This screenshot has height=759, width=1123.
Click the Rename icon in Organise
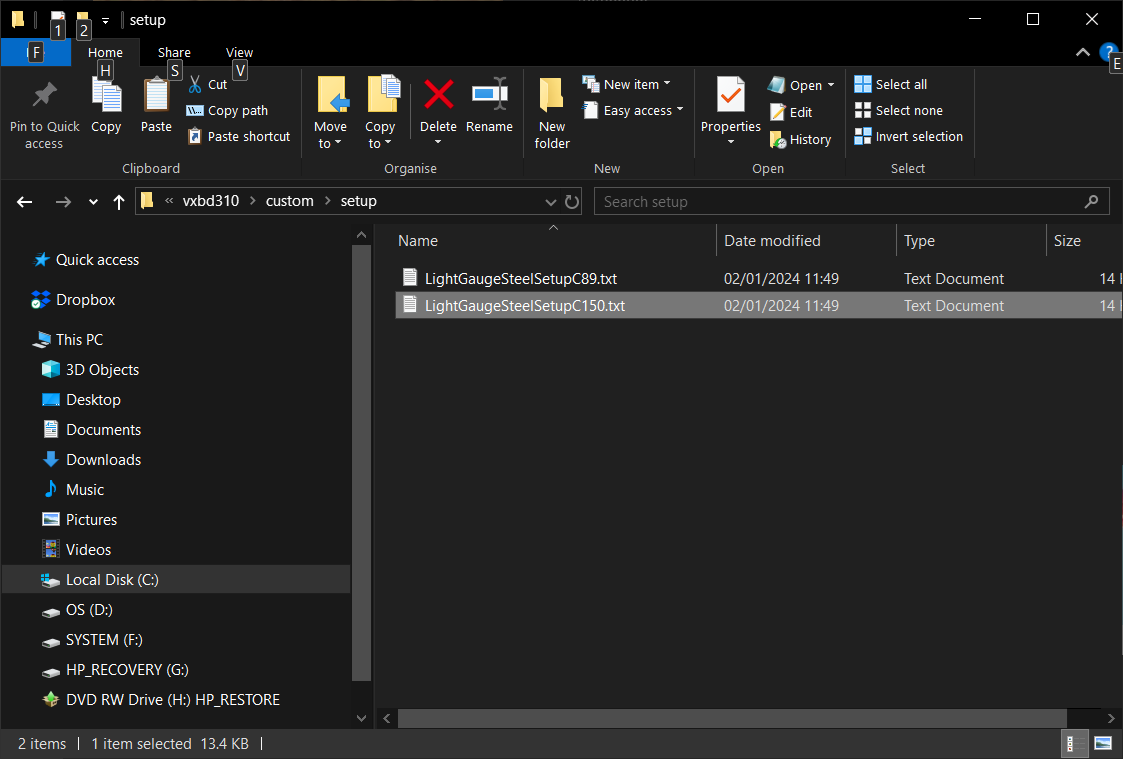[x=489, y=96]
